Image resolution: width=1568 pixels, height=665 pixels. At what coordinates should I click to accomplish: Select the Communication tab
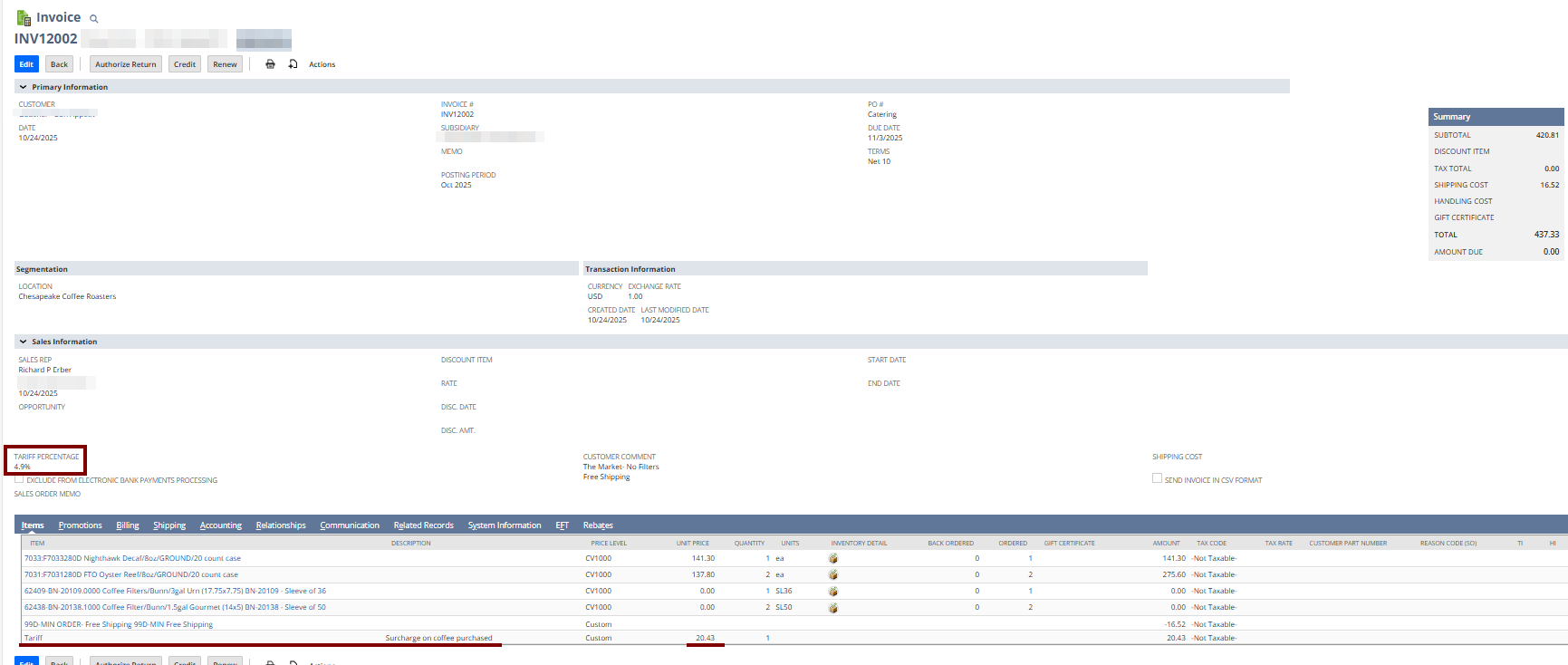(350, 525)
